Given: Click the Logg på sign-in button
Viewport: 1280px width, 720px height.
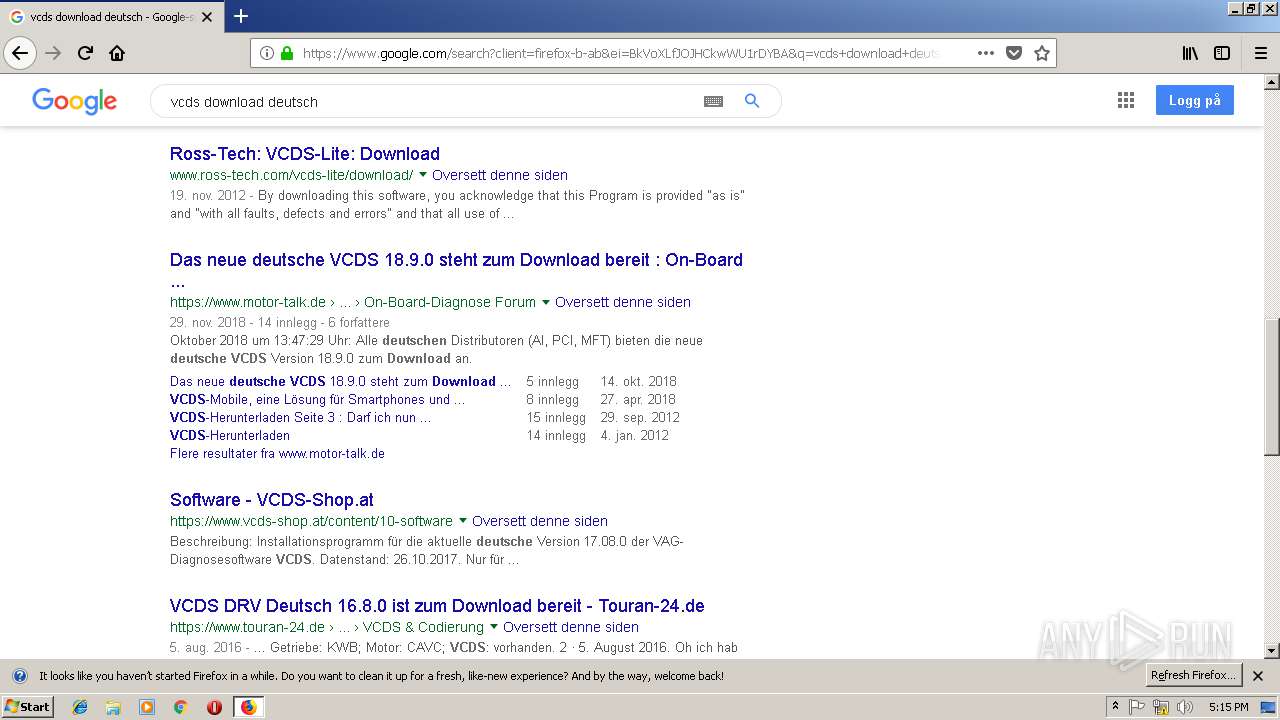Looking at the screenshot, I should (x=1195, y=100).
